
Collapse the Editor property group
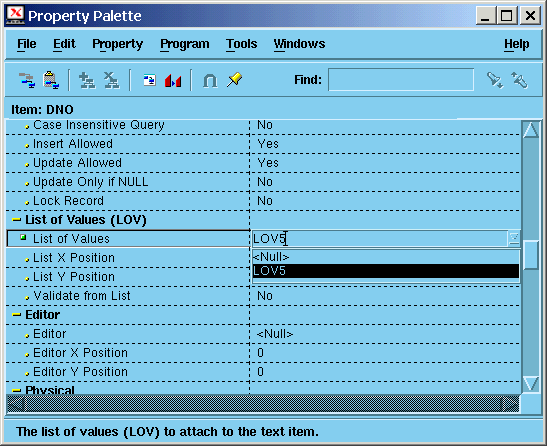pos(16,315)
